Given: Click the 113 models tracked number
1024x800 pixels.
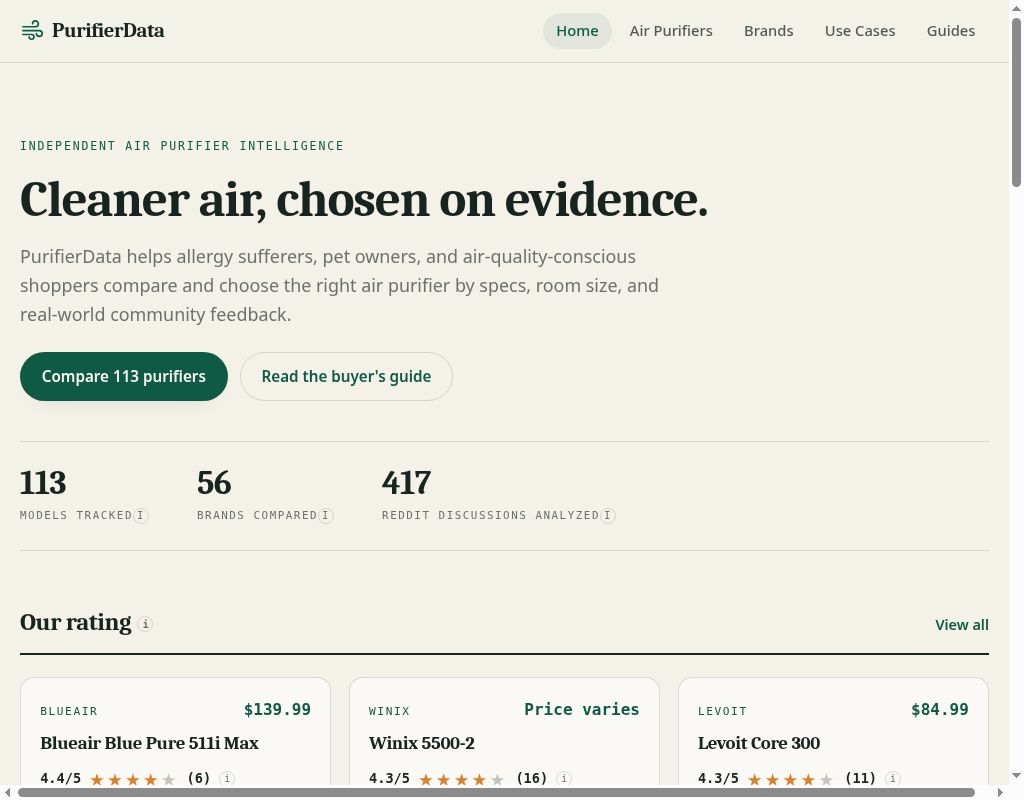Looking at the screenshot, I should (43, 483).
